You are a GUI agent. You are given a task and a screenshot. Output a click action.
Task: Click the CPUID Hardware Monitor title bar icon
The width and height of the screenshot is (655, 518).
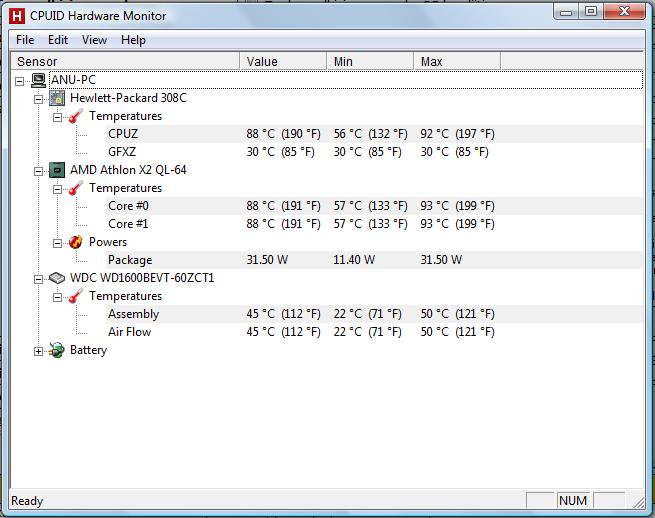pyautogui.click(x=17, y=16)
